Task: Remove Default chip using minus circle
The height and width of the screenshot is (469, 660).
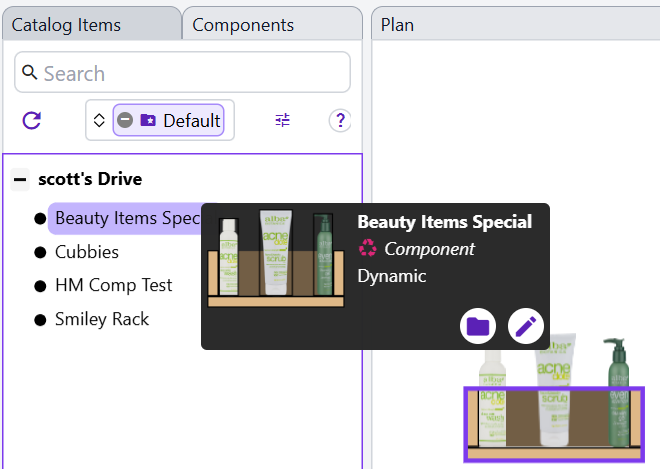Action: pyautogui.click(x=125, y=121)
